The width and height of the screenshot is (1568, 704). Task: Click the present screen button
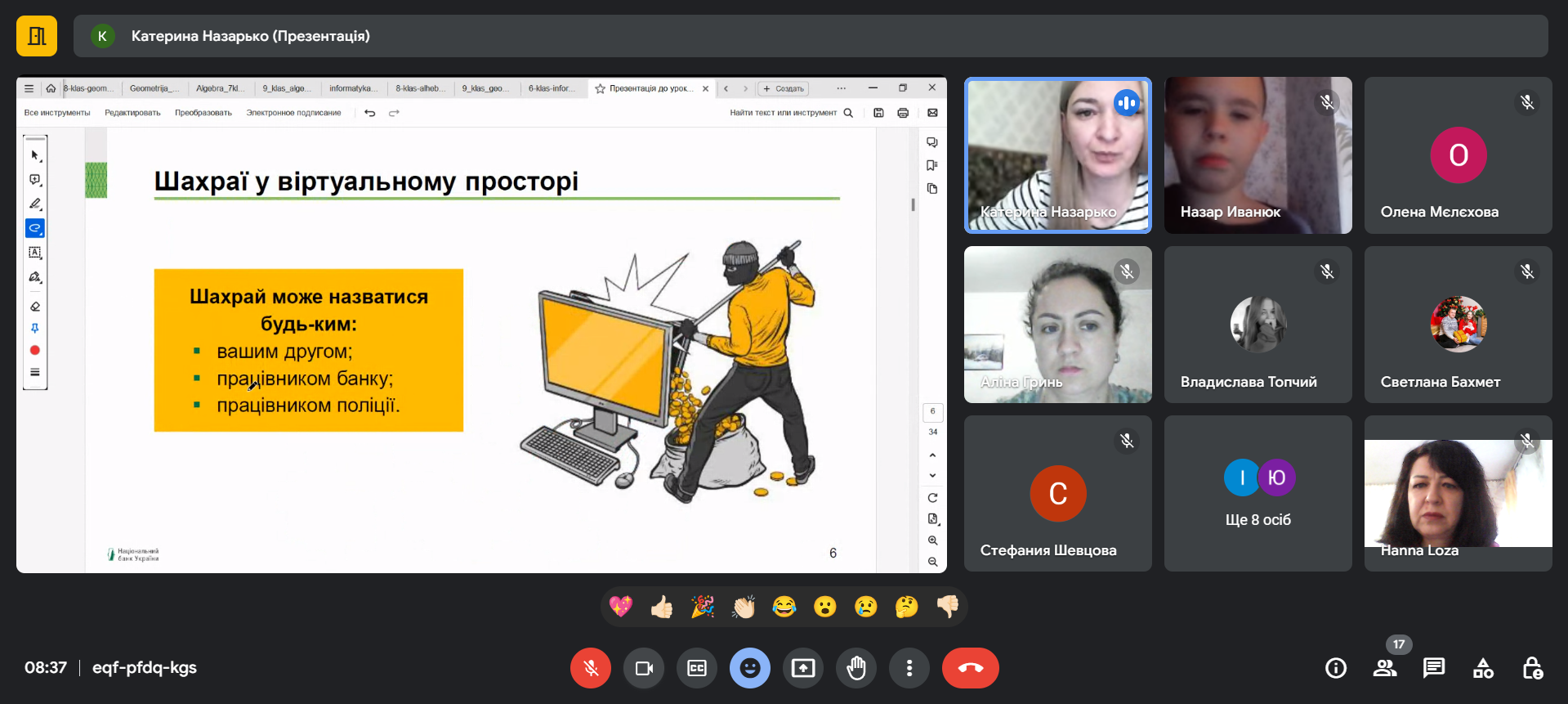coord(803,668)
